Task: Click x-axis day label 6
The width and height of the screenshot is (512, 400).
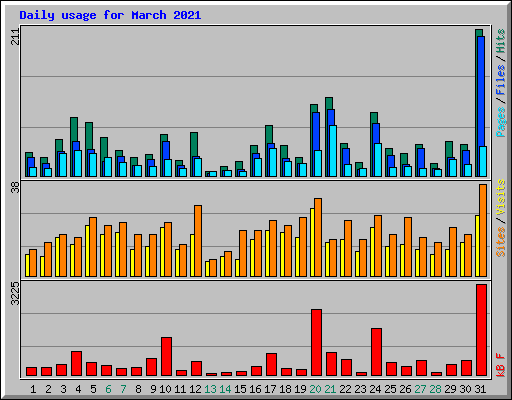Action: tap(108, 389)
